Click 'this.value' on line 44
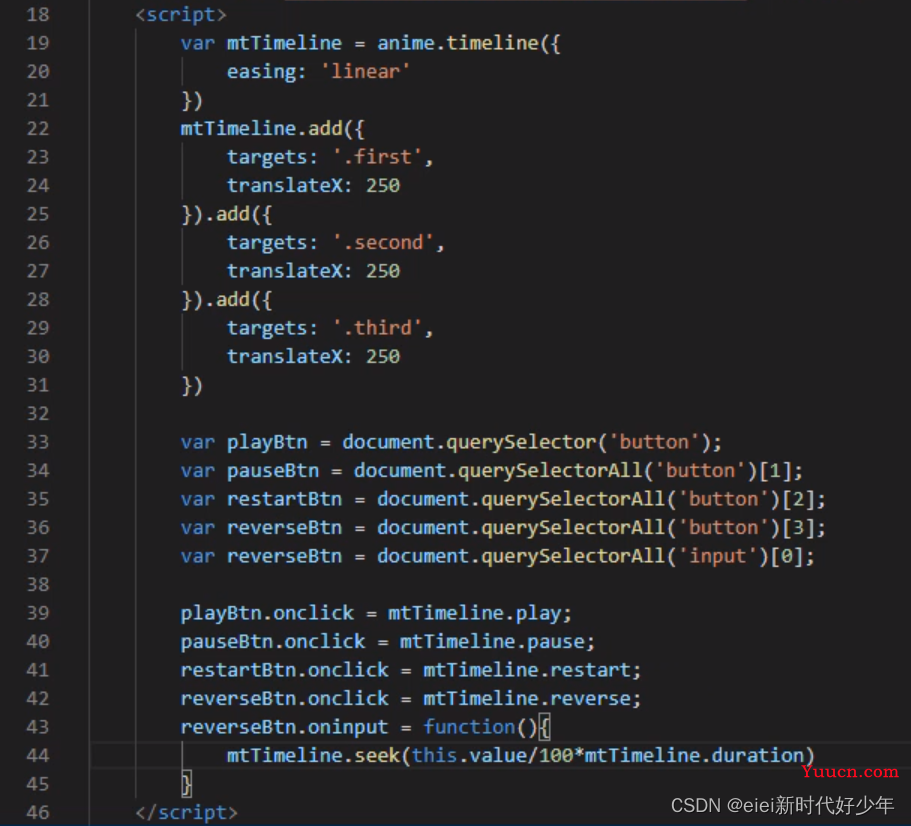 tap(469, 755)
